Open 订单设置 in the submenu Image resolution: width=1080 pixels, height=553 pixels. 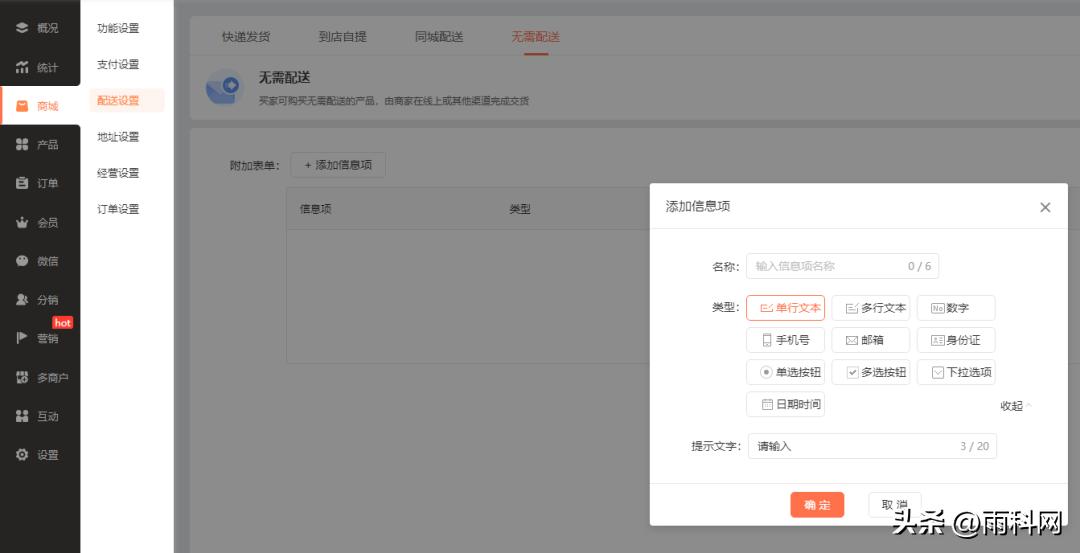(118, 209)
